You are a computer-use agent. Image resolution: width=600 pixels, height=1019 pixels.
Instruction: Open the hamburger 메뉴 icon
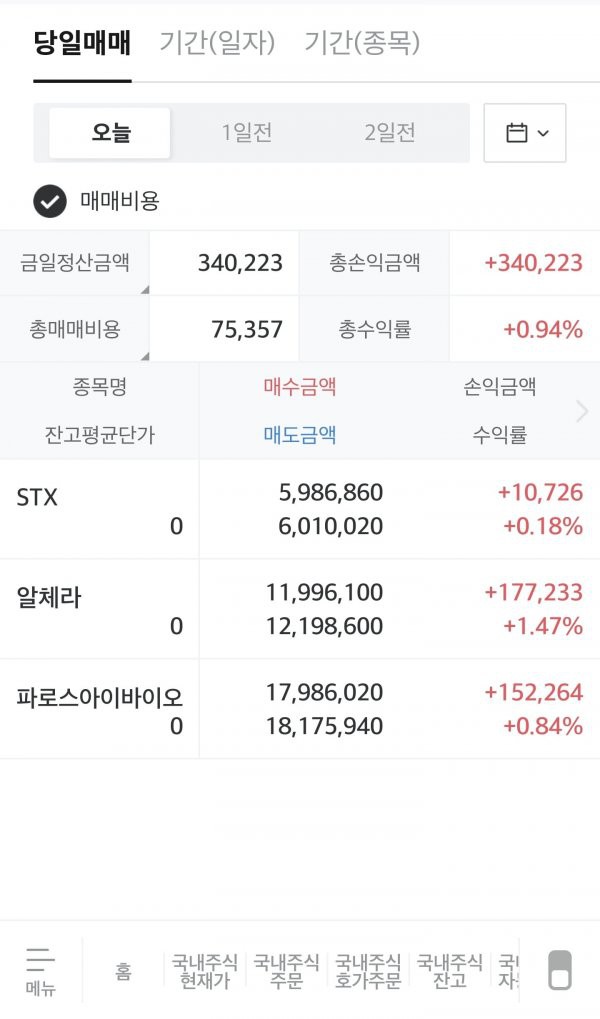40,971
